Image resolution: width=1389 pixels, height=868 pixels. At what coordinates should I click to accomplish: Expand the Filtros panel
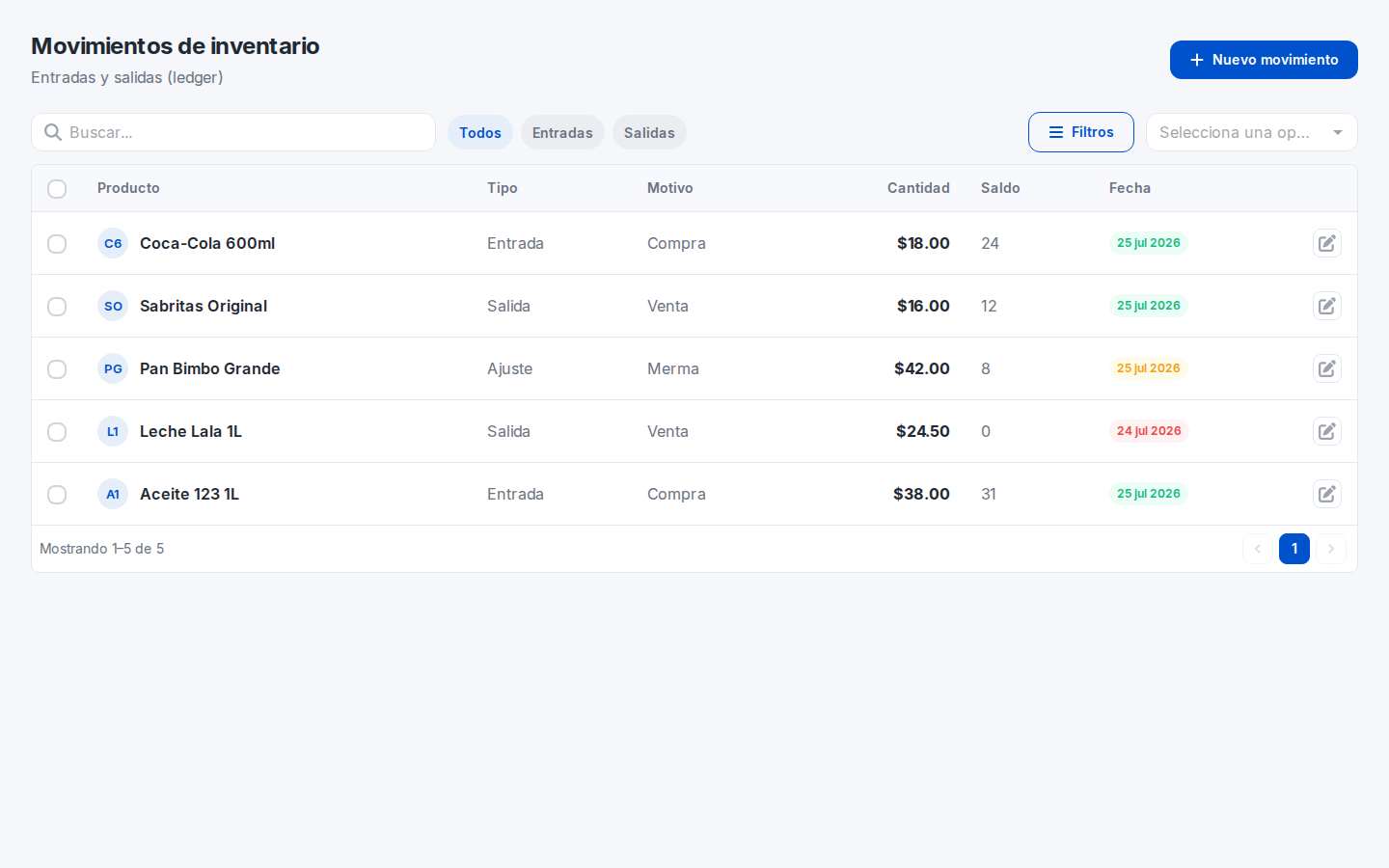click(x=1081, y=132)
